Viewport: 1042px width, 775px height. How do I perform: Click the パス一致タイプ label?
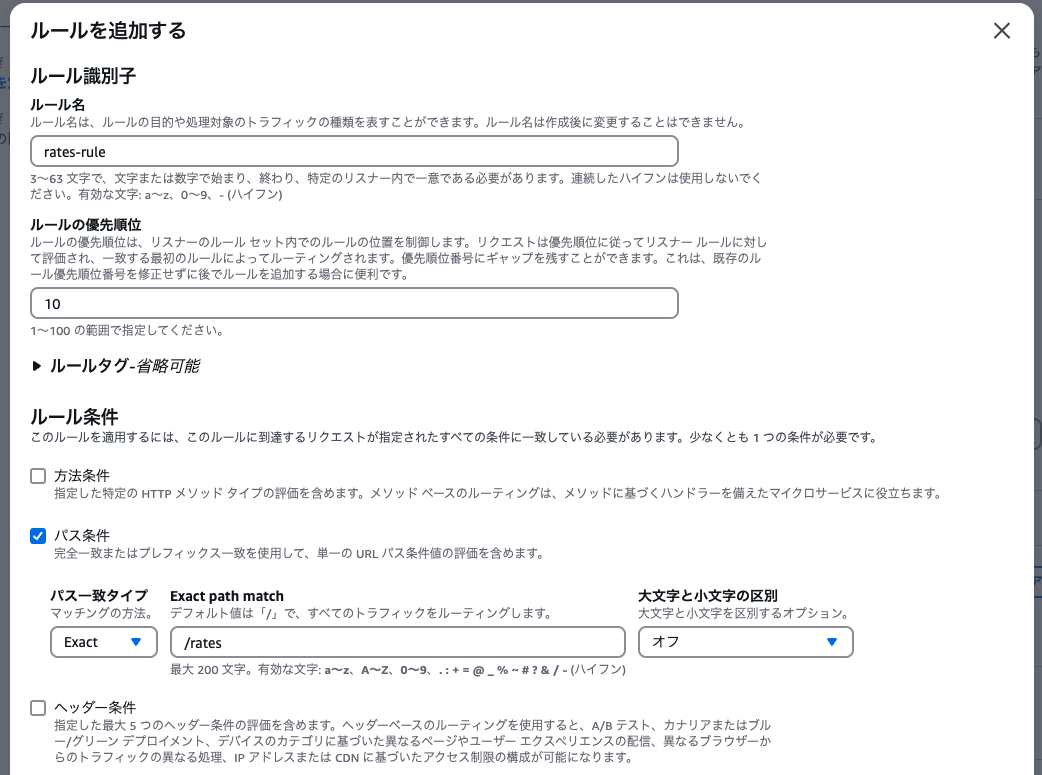tap(99, 596)
